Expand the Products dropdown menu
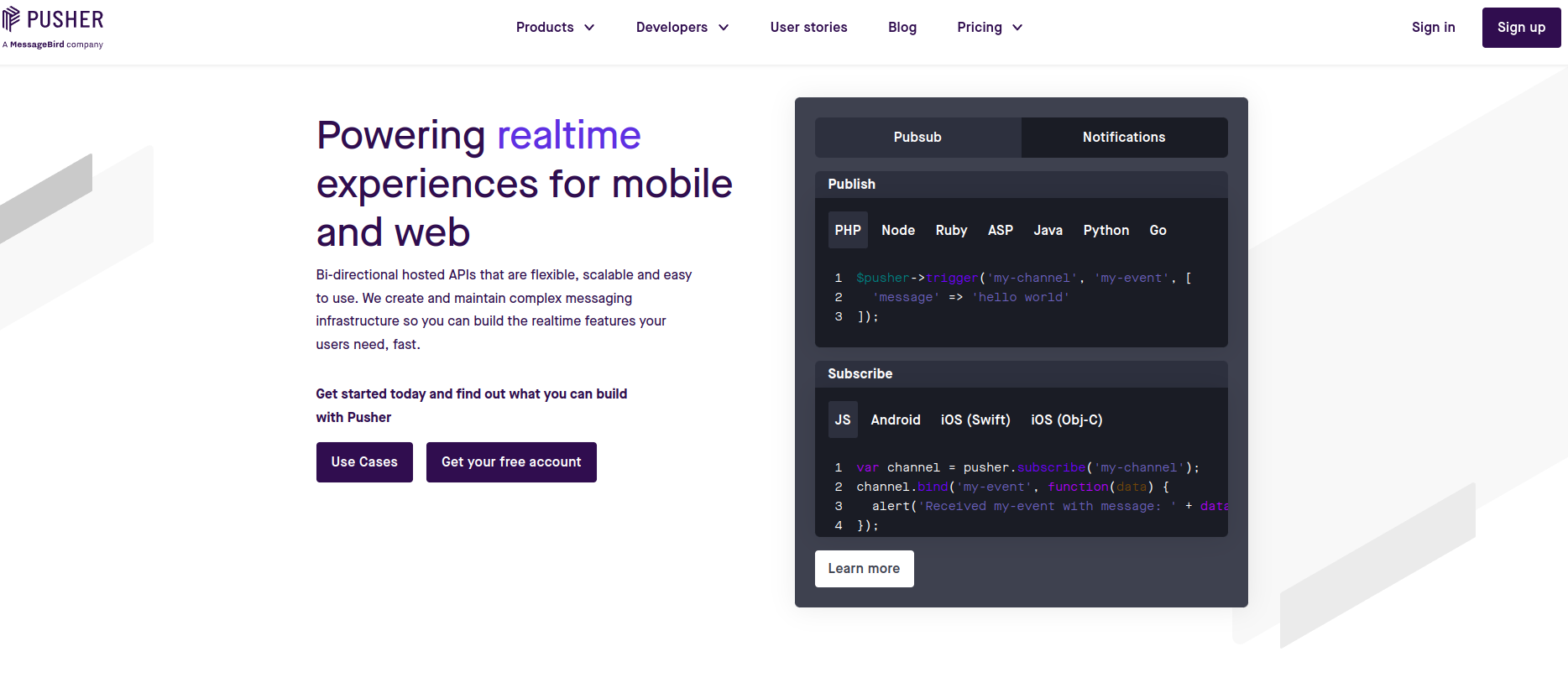This screenshot has width=1568, height=688. point(555,28)
